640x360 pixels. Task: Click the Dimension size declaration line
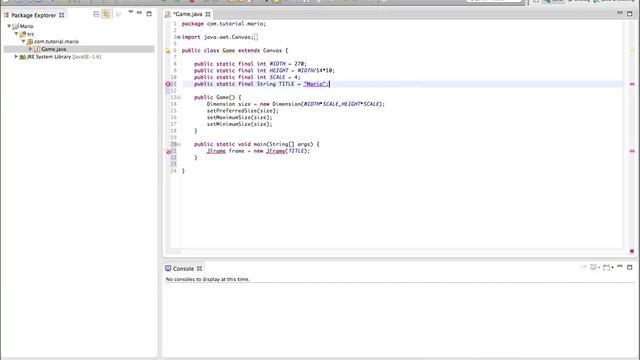[296, 104]
